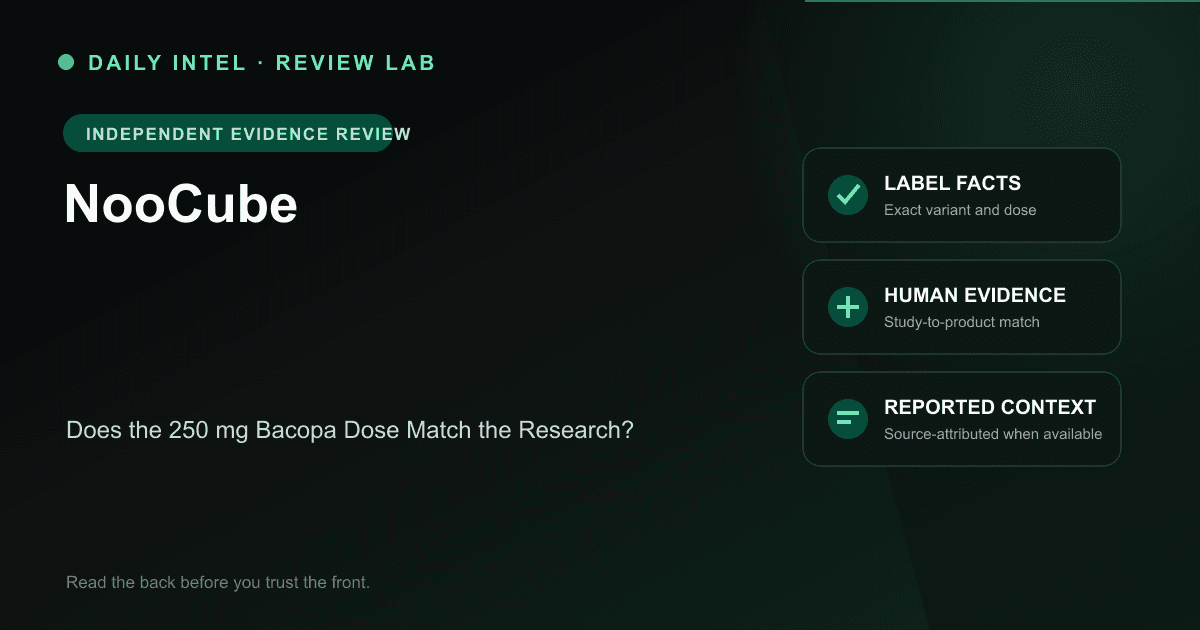Click the REPORTED CONTEXT card title
The height and width of the screenshot is (630, 1200).
(990, 408)
